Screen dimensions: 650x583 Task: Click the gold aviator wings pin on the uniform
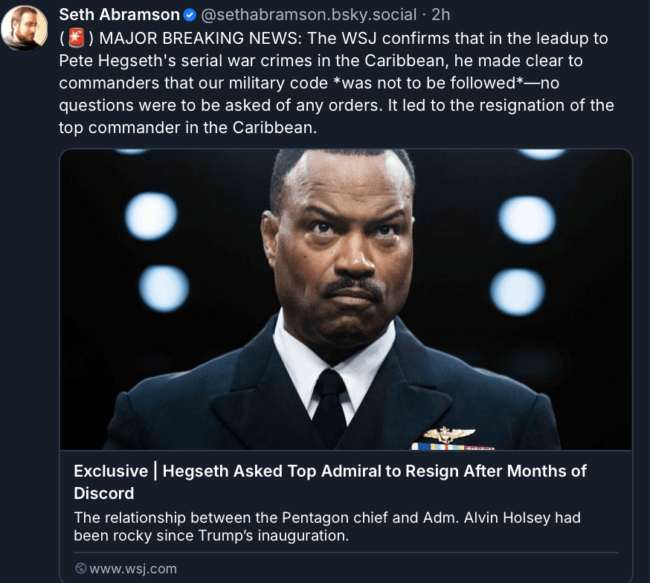point(449,435)
